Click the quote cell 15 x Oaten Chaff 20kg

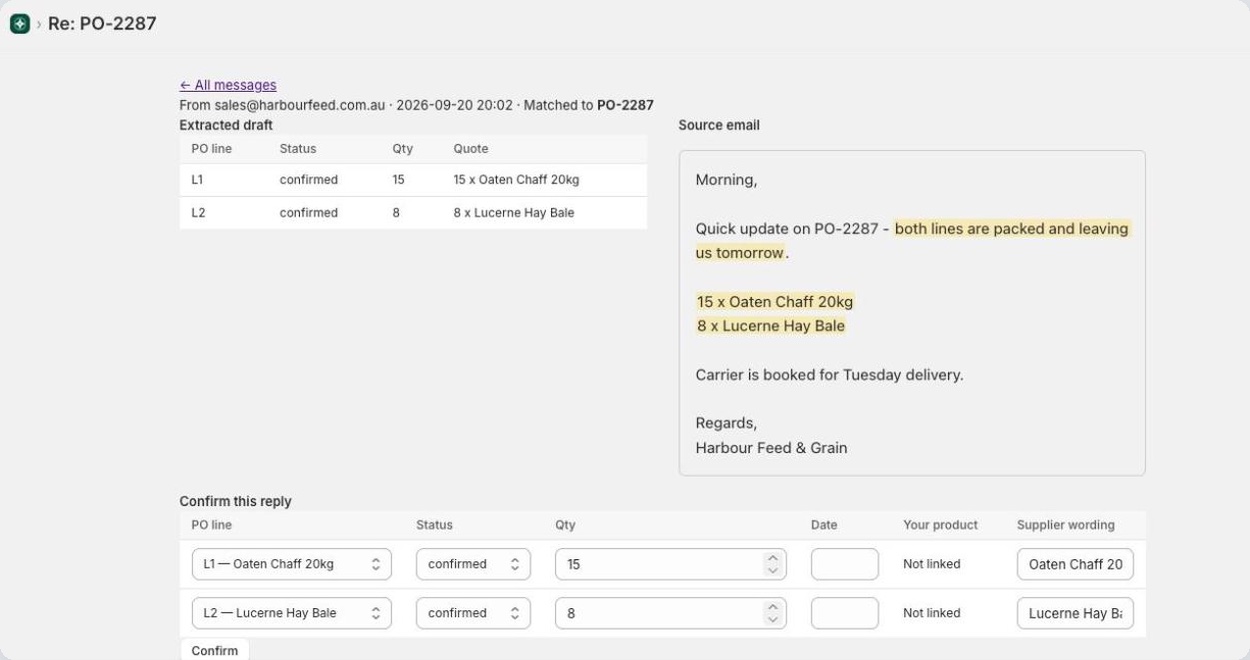(516, 180)
